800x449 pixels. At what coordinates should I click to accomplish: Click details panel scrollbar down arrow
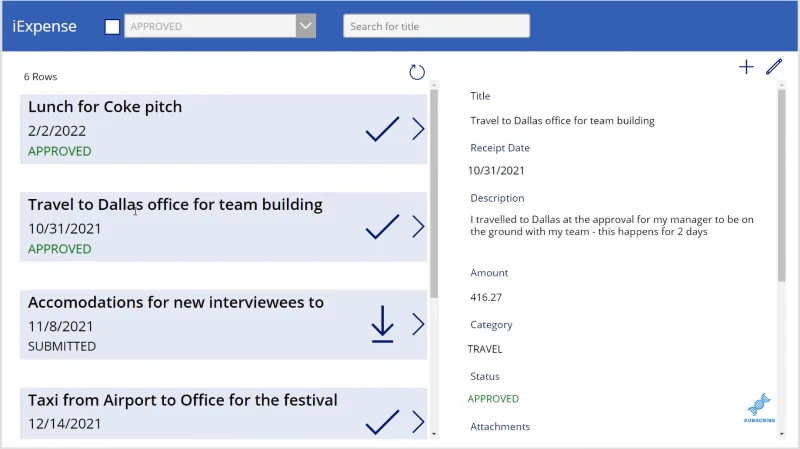tap(782, 434)
